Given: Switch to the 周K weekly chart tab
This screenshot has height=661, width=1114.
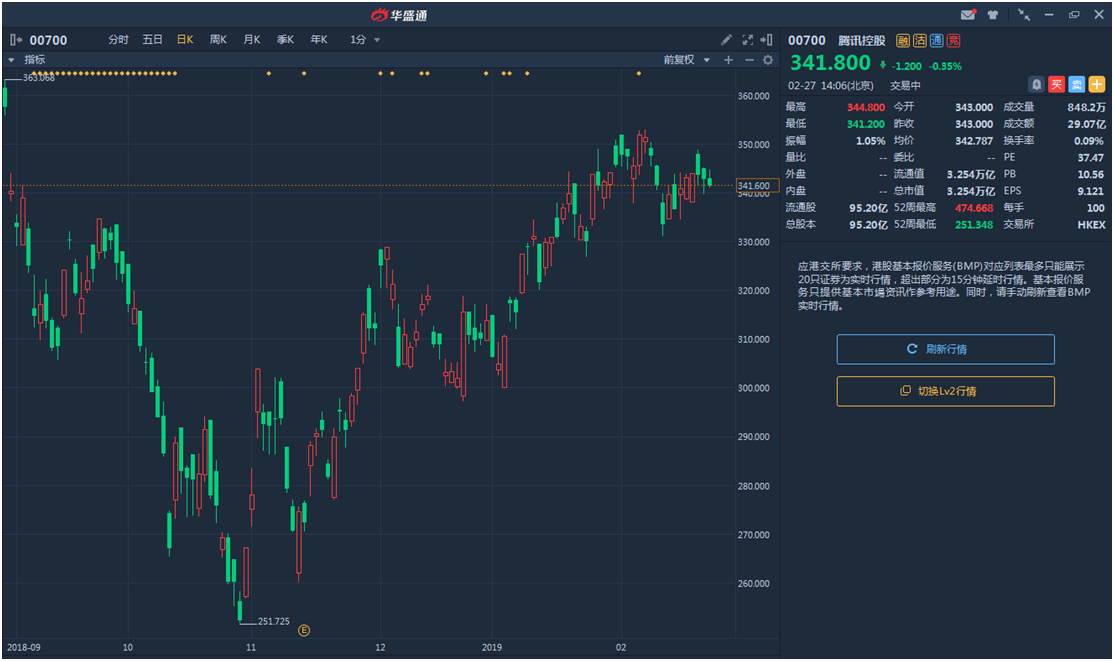Looking at the screenshot, I should click(x=218, y=40).
